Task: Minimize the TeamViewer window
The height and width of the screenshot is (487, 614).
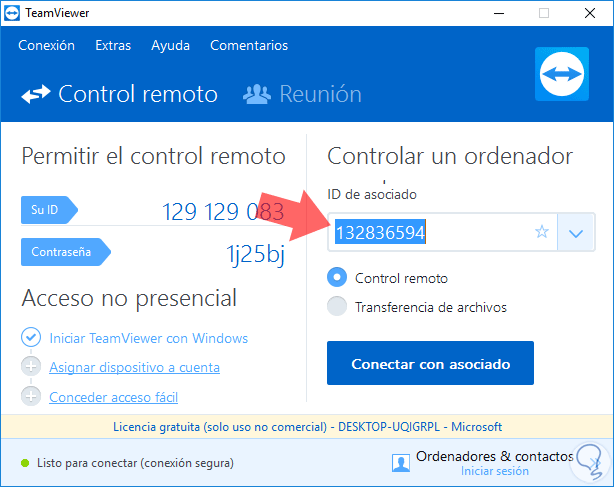Action: point(499,13)
